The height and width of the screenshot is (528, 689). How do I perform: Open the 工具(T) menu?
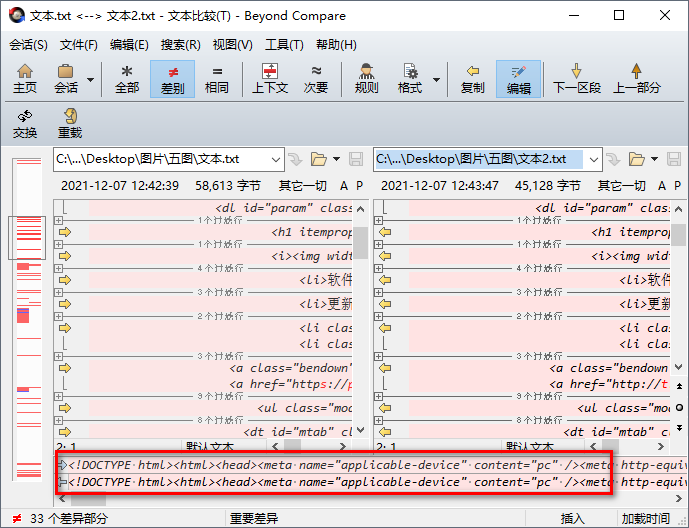284,45
